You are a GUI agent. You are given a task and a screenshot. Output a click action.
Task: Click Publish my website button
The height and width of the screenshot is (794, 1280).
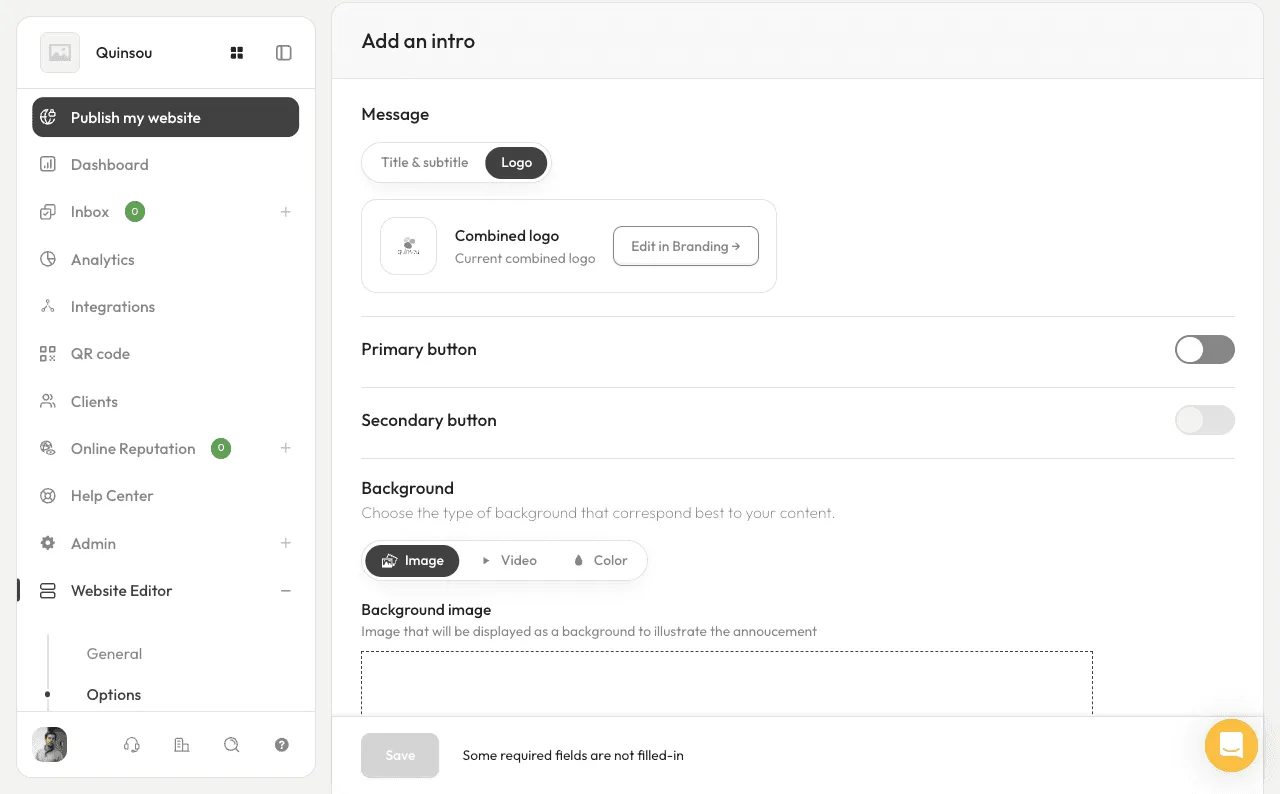[166, 117]
